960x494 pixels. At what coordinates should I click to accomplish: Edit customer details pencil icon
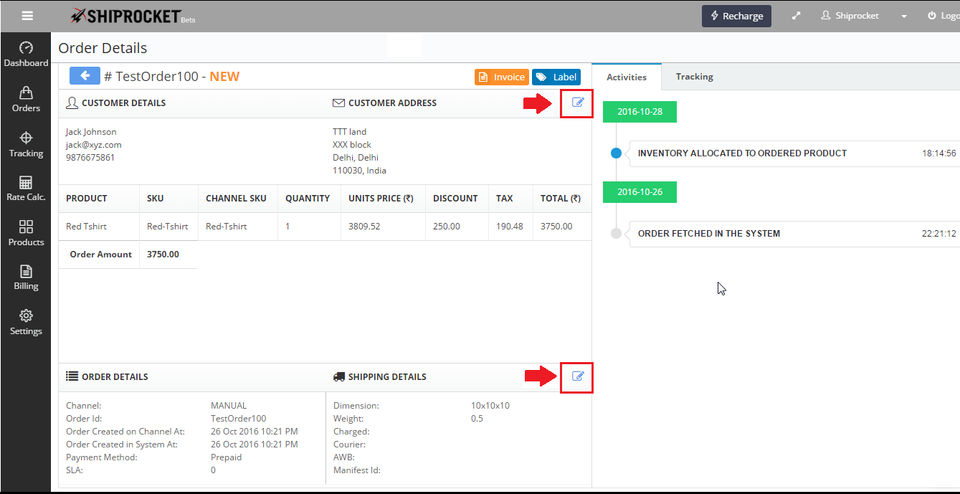click(577, 102)
